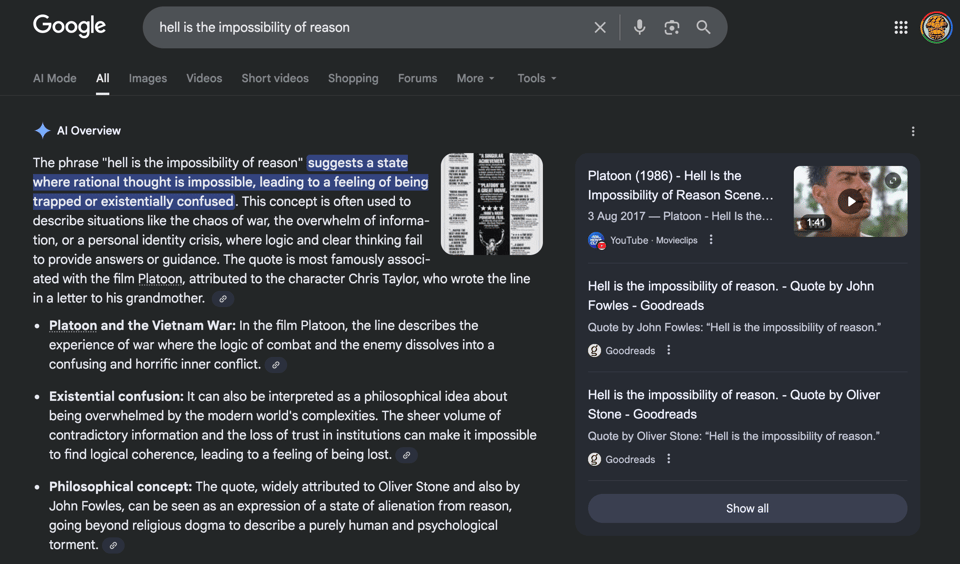The width and height of the screenshot is (960, 564).
Task: Play the Platoon video clip thumbnail
Action: pos(850,201)
